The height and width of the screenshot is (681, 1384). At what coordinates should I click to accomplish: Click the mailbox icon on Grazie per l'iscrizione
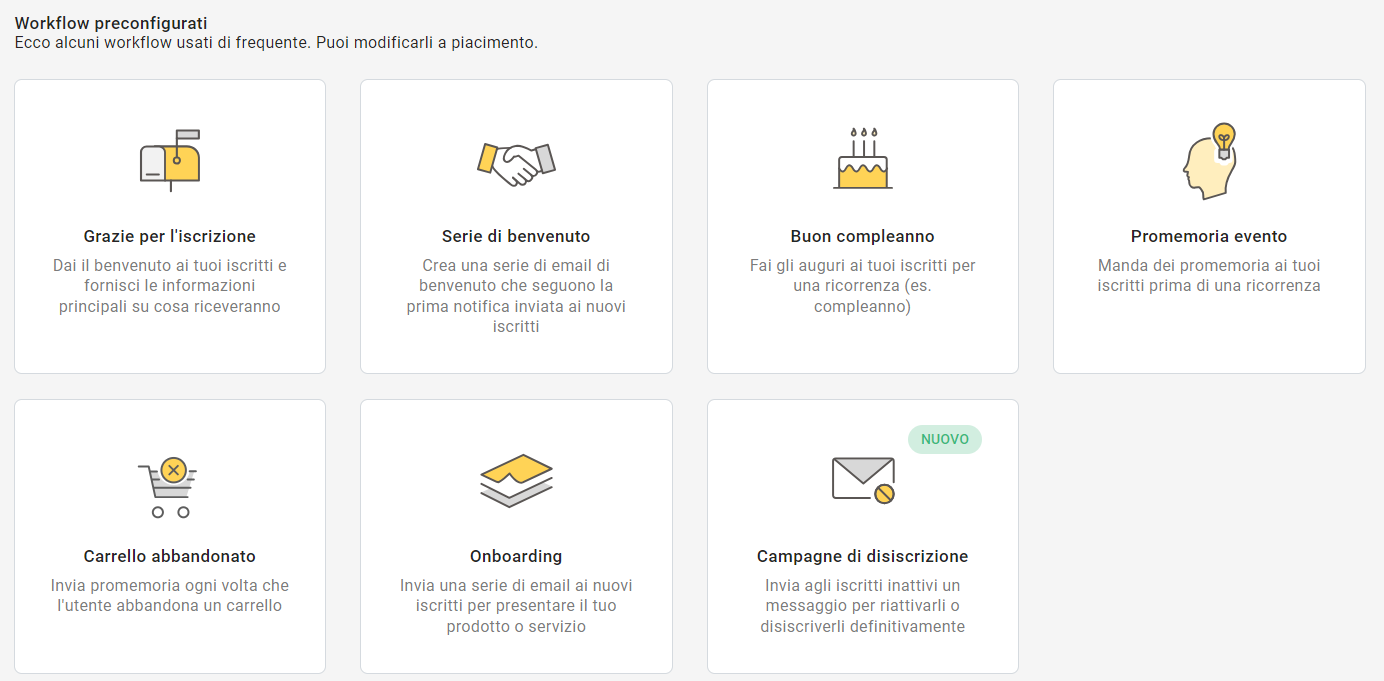coord(168,160)
